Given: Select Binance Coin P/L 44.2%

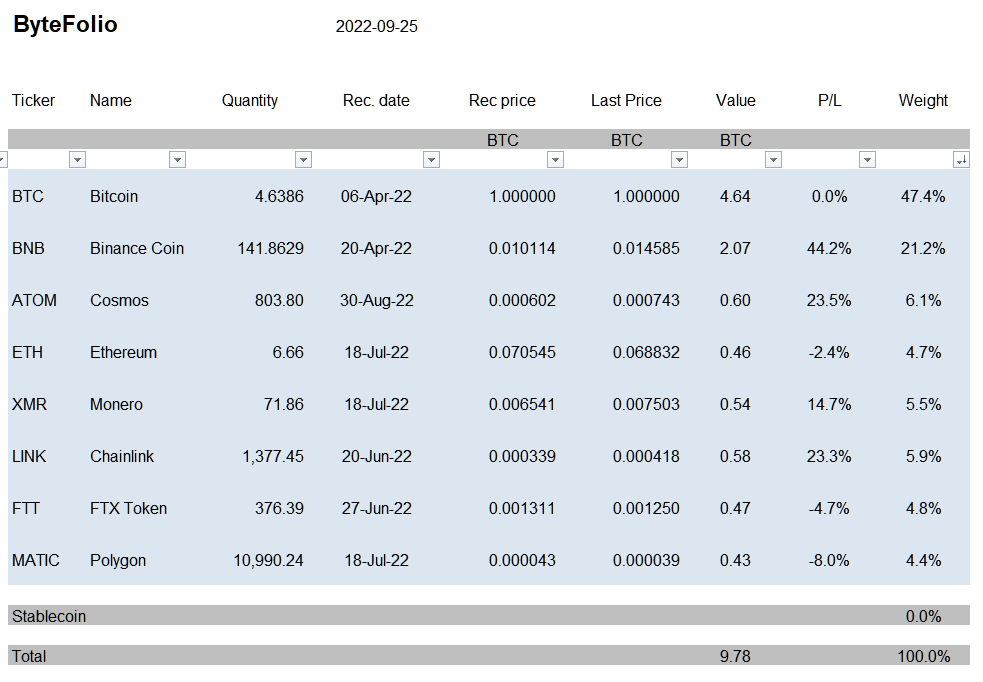Looking at the screenshot, I should (x=829, y=248).
